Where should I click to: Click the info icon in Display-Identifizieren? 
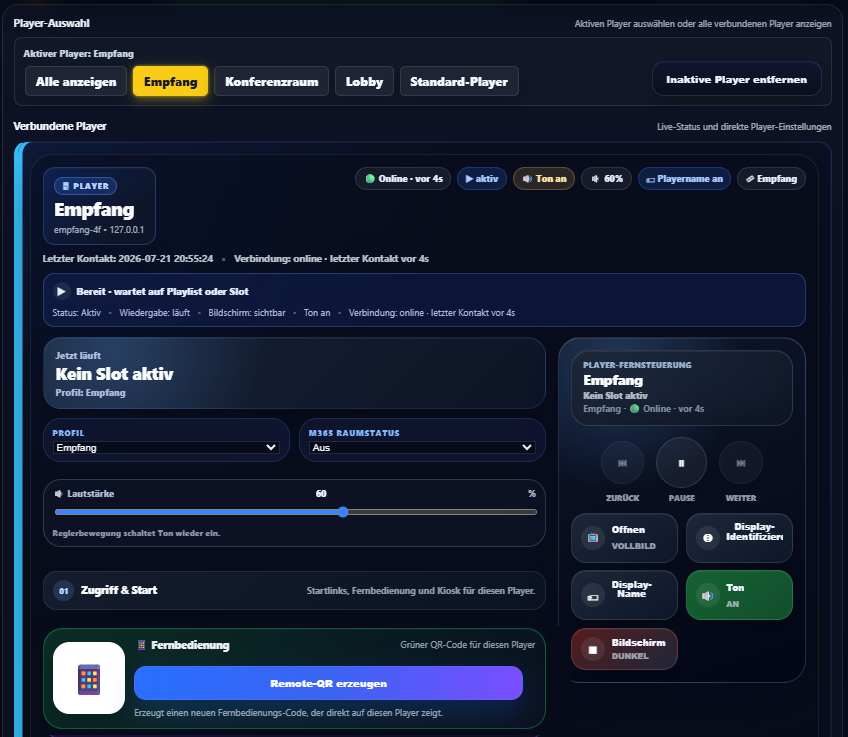pos(707,538)
